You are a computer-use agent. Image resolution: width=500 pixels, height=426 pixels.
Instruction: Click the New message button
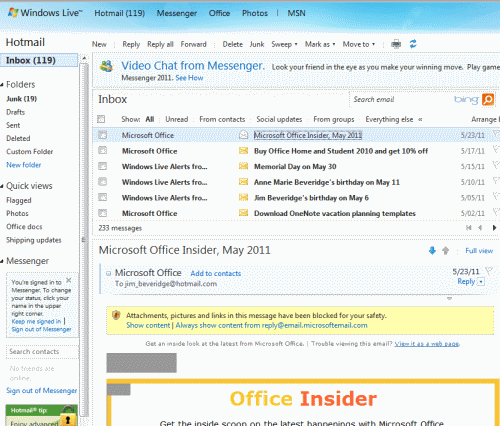point(99,44)
